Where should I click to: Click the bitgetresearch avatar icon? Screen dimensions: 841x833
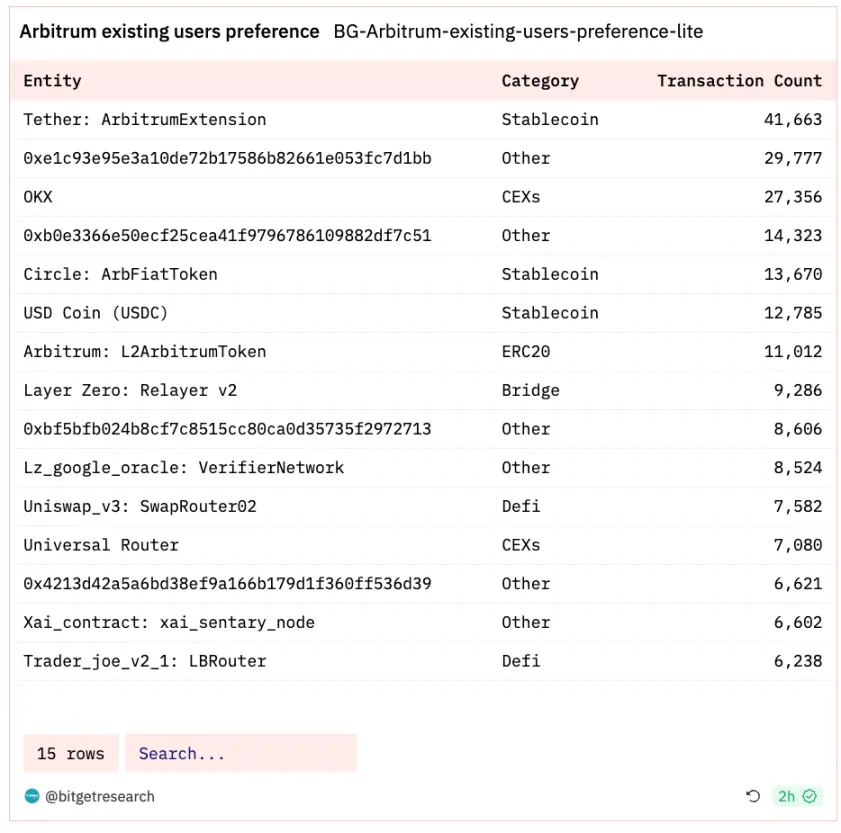point(32,797)
